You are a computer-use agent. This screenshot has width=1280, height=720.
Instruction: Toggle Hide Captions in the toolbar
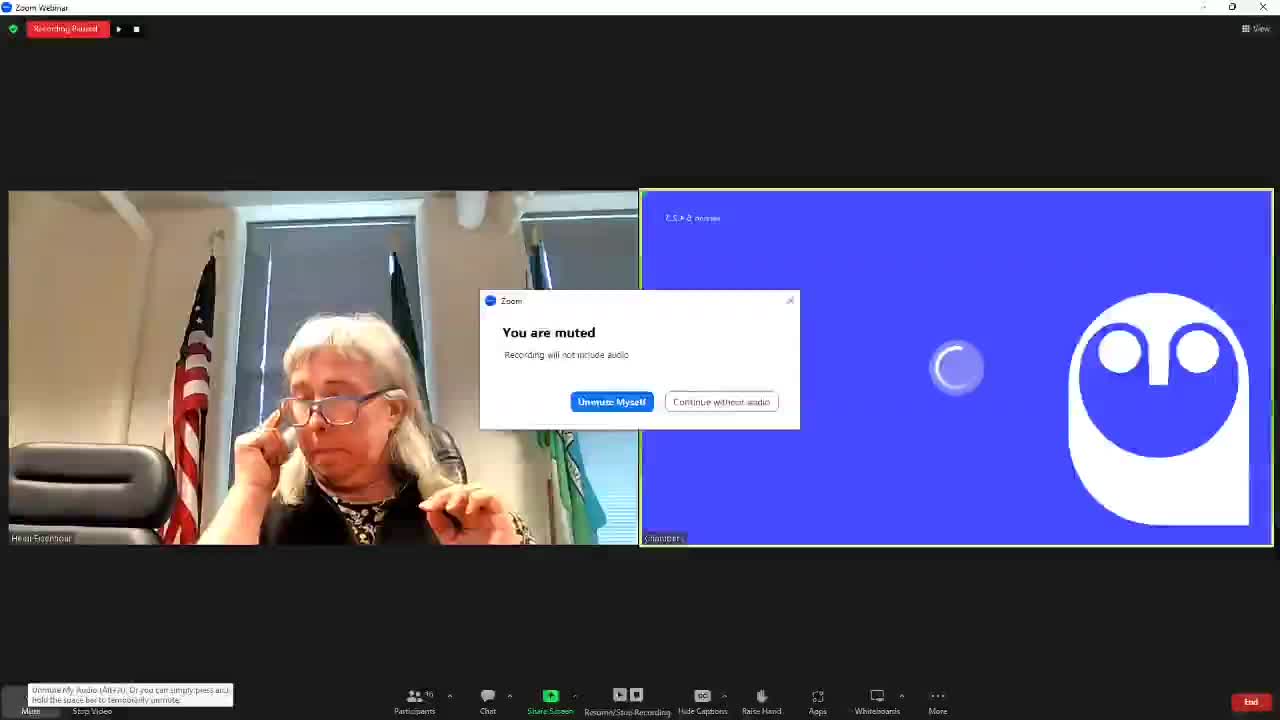(702, 700)
